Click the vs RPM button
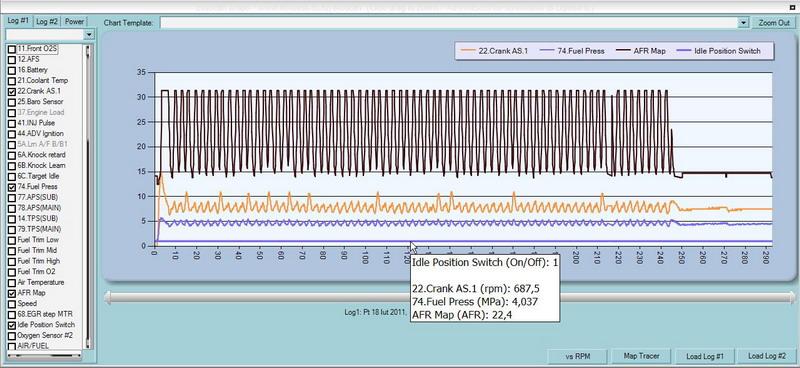800x368 pixels. 578,356
